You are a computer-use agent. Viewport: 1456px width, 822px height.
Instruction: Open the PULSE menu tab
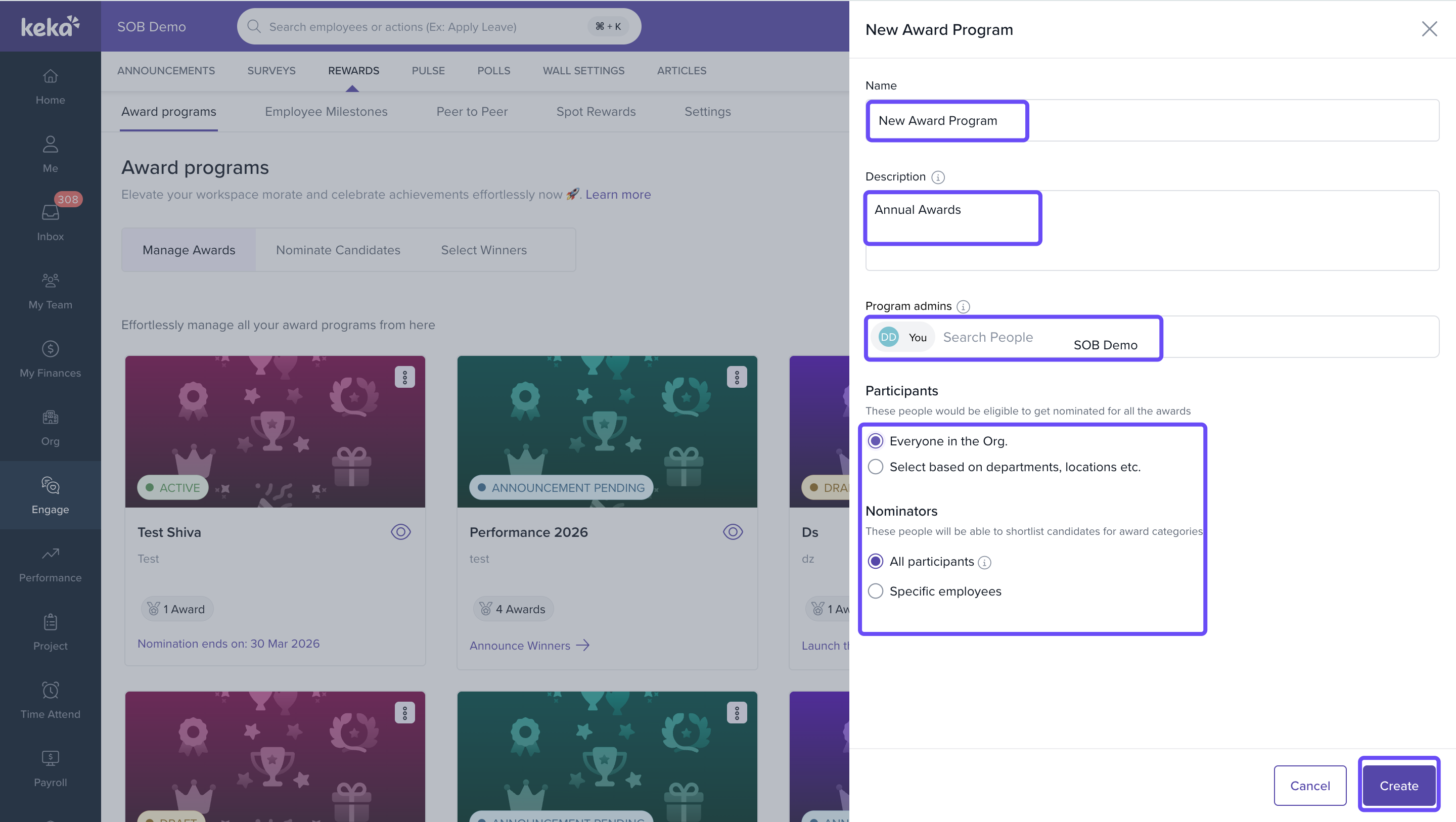[428, 71]
